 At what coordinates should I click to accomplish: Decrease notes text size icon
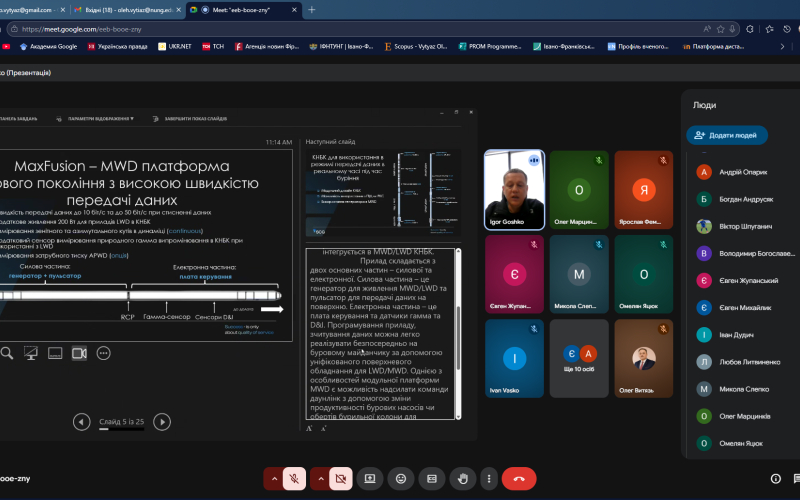pos(324,429)
